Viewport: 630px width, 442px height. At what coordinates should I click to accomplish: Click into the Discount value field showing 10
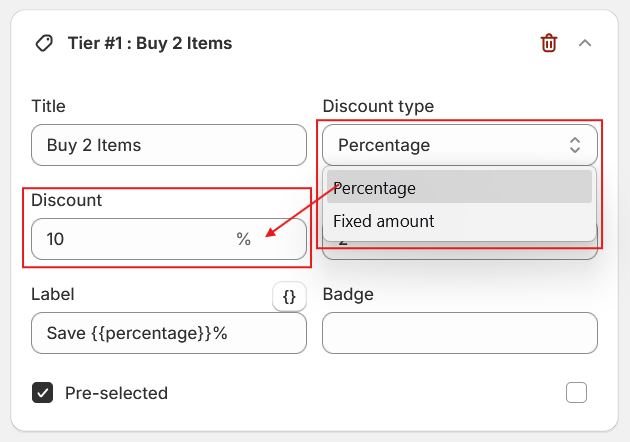coord(130,240)
